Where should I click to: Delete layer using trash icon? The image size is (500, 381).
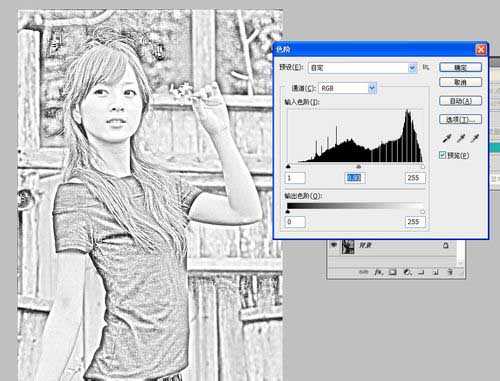click(x=450, y=272)
